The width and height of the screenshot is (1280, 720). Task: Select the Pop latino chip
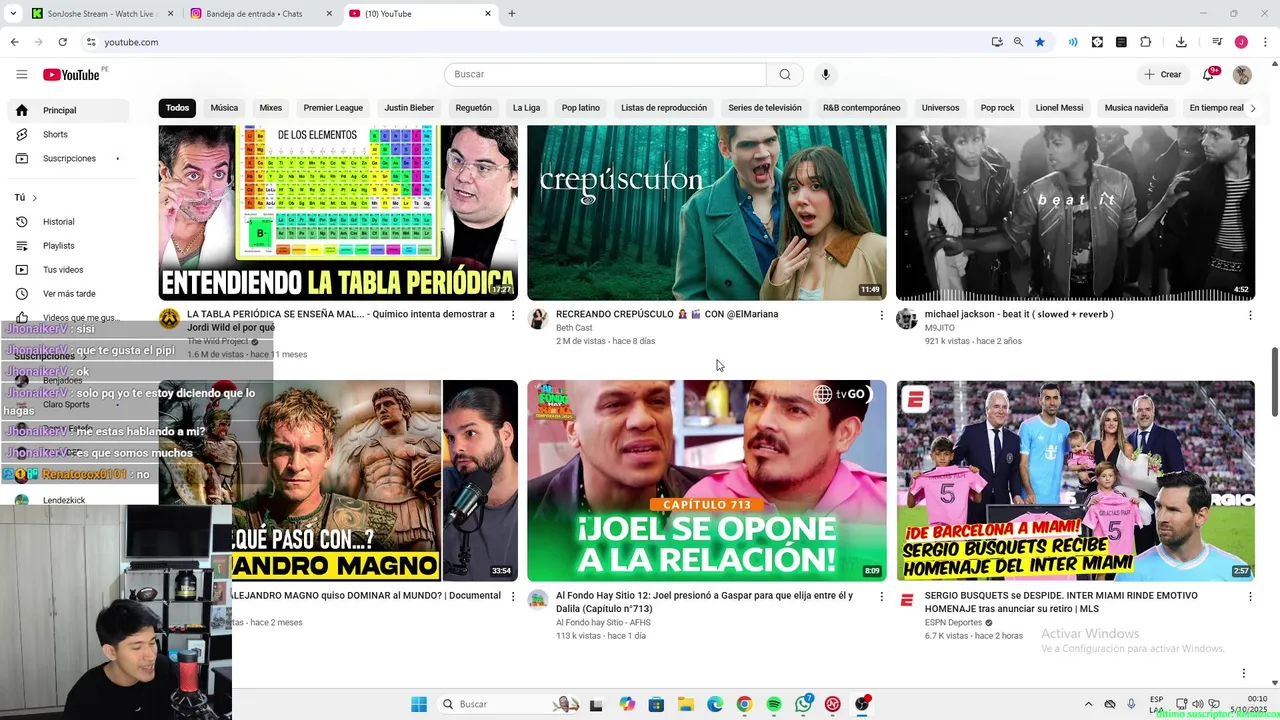pos(581,108)
